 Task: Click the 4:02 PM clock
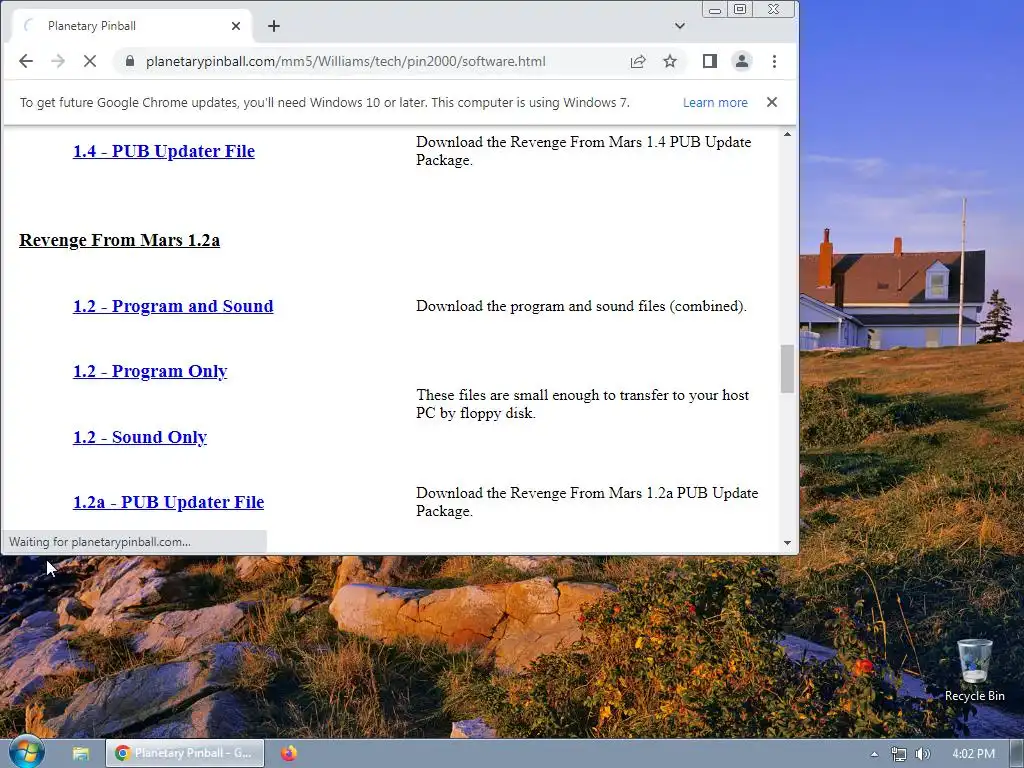[x=973, y=754]
